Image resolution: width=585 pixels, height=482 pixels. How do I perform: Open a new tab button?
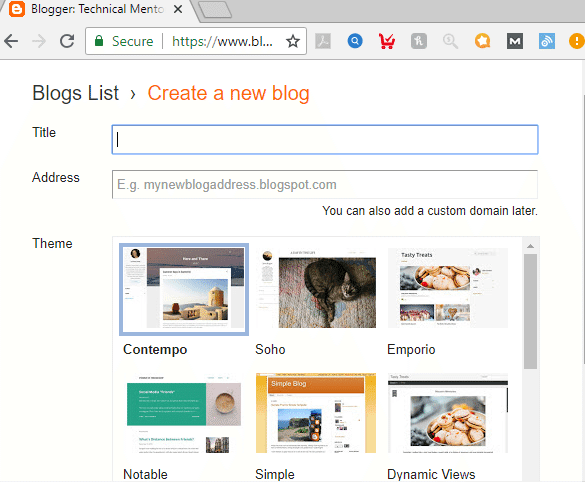tap(215, 9)
